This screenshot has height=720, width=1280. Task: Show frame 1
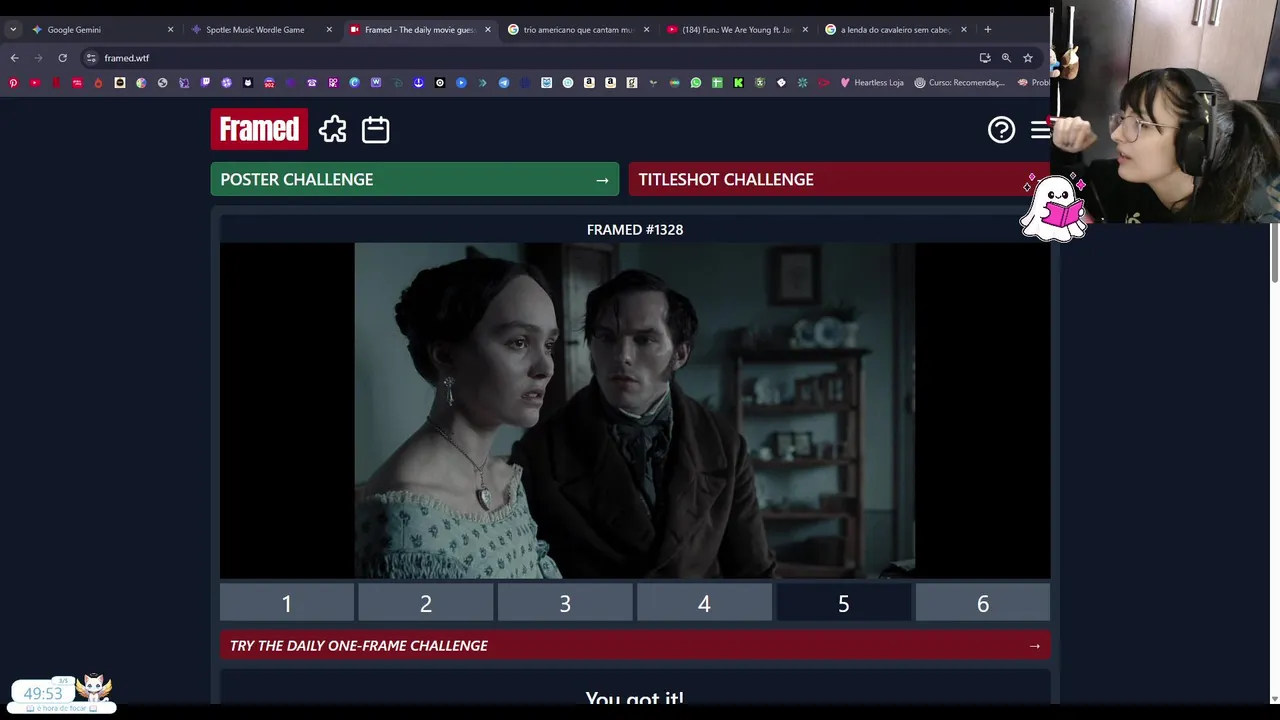[x=286, y=603]
